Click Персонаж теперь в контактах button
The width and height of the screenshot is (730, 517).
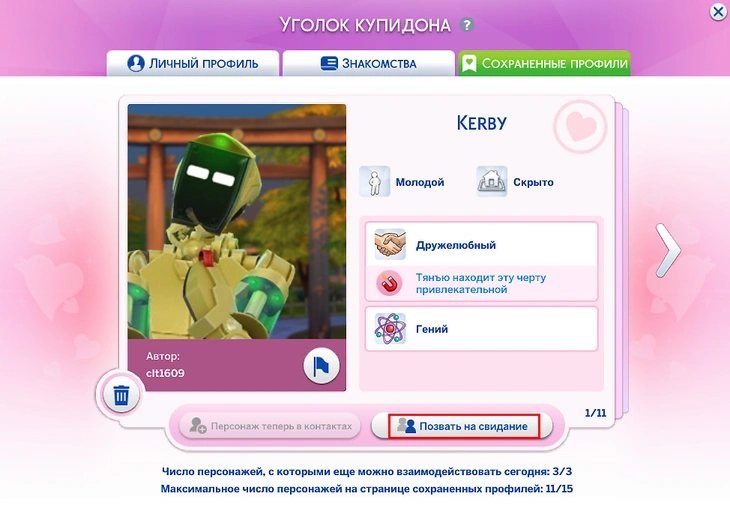pyautogui.click(x=270, y=426)
